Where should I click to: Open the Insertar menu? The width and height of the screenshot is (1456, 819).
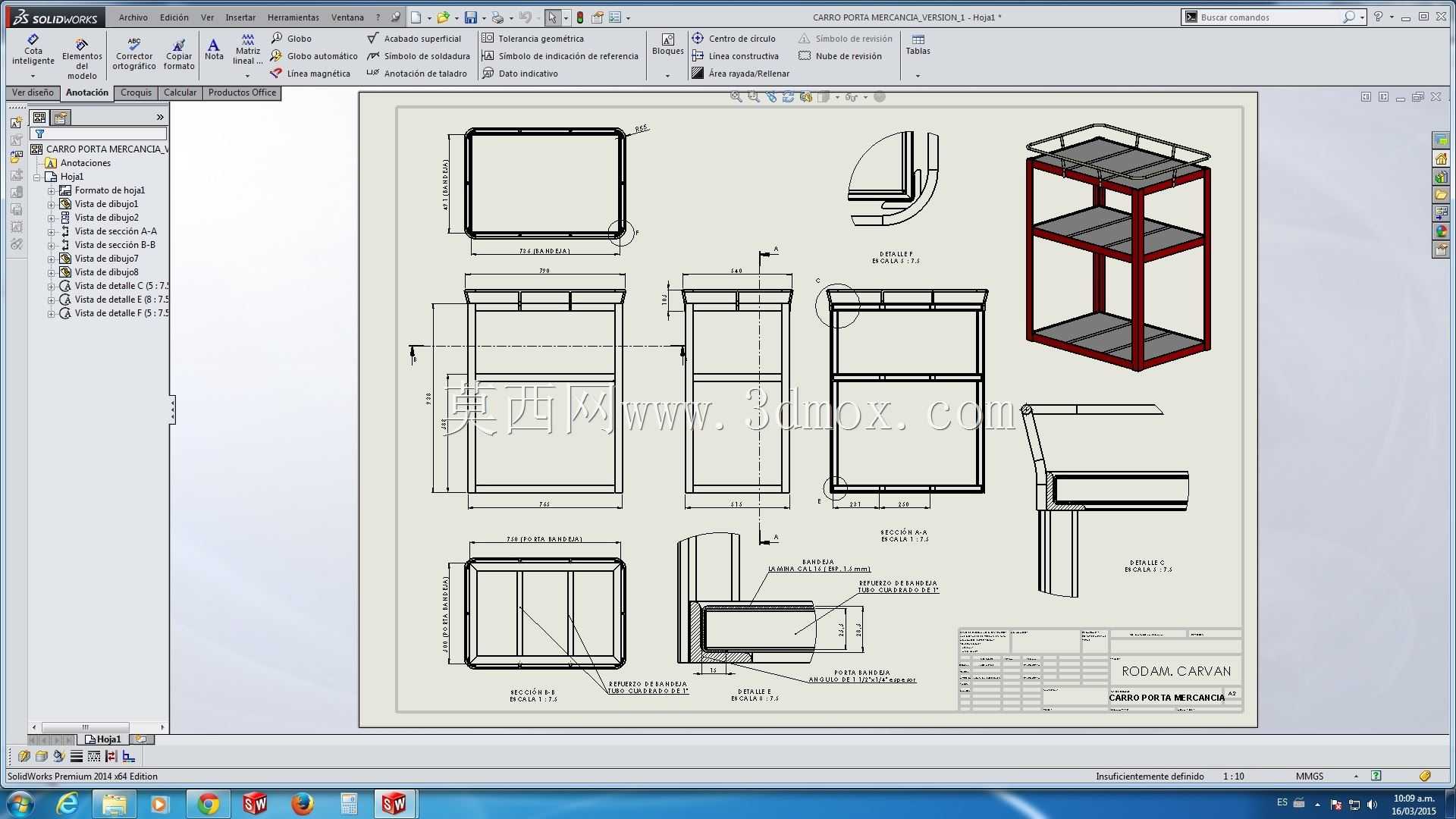[x=240, y=17]
